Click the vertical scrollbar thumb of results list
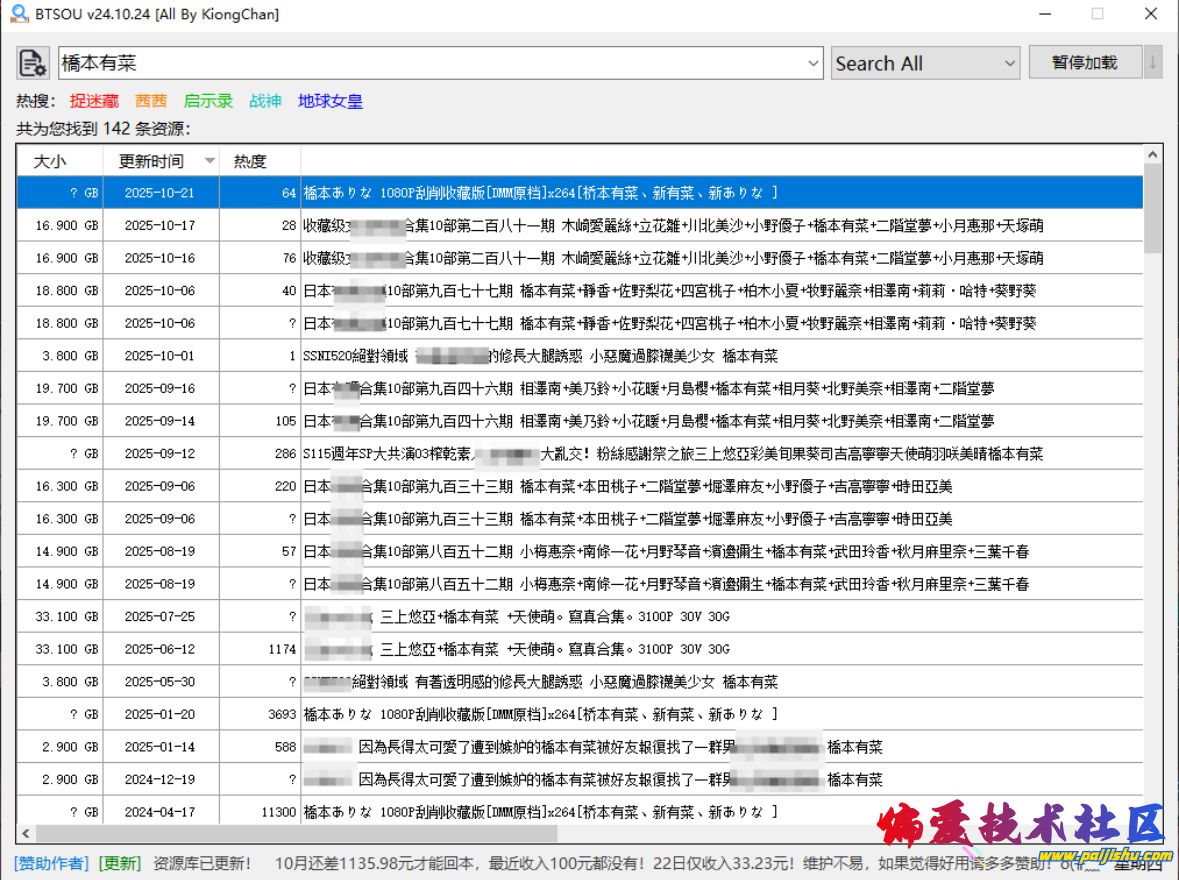The height and width of the screenshot is (880, 1179). coord(1153,208)
